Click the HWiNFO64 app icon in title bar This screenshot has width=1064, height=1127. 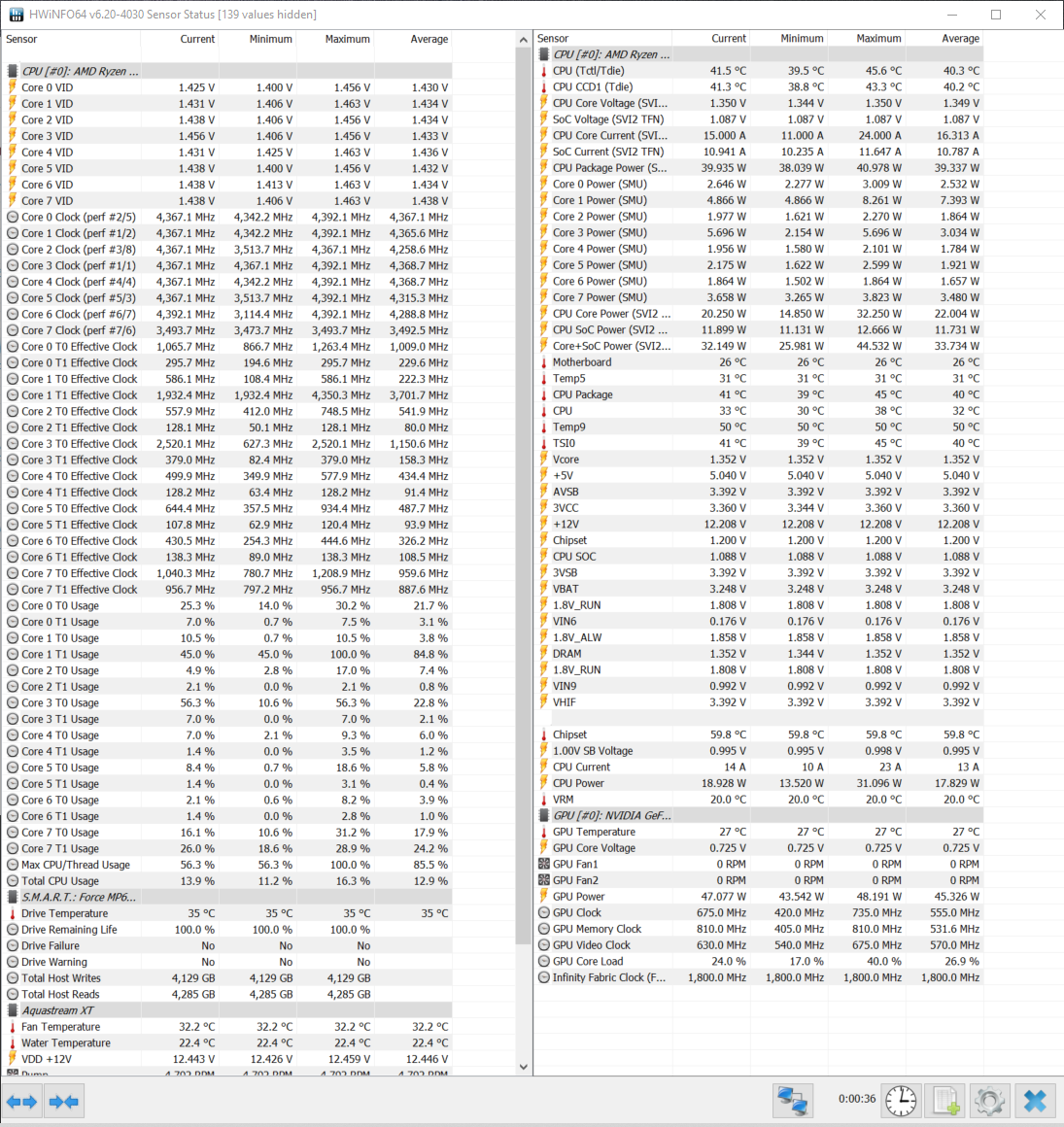tap(15, 15)
